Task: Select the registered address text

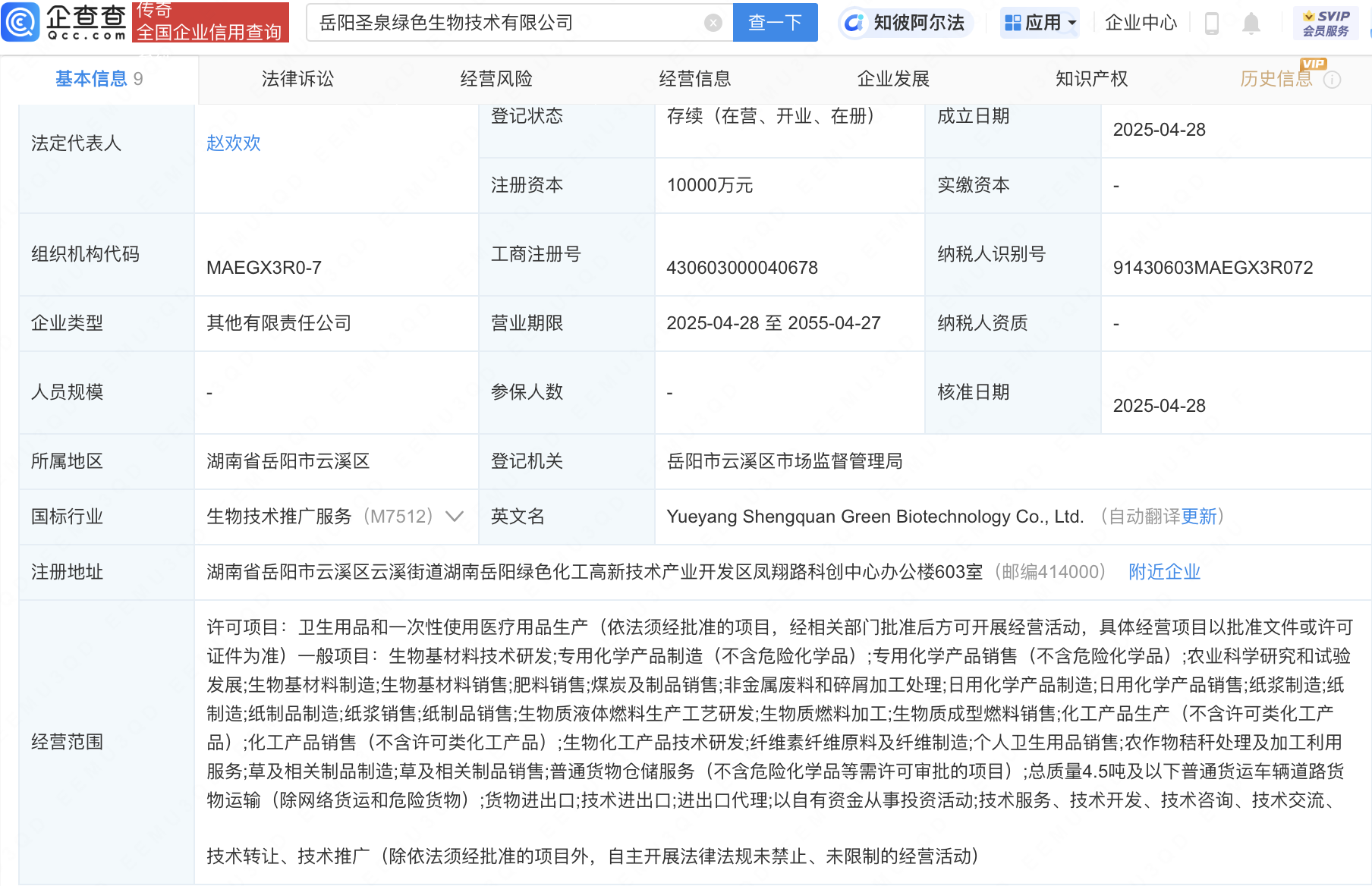Action: pyautogui.click(x=595, y=572)
